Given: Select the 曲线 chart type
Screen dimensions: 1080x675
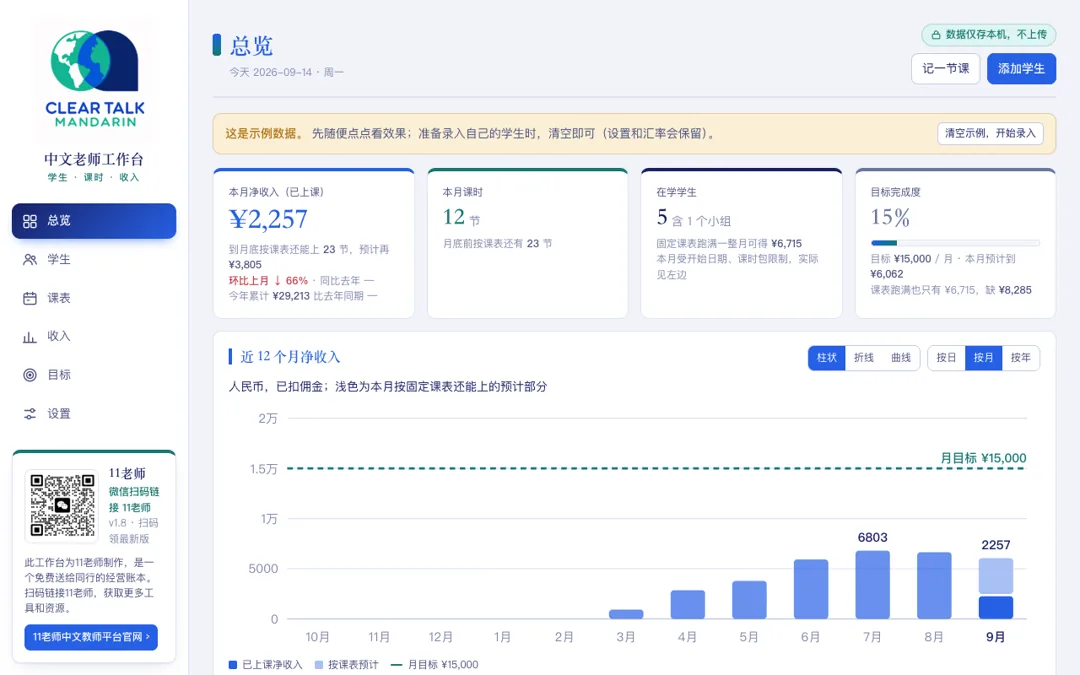Looking at the screenshot, I should click(901, 357).
